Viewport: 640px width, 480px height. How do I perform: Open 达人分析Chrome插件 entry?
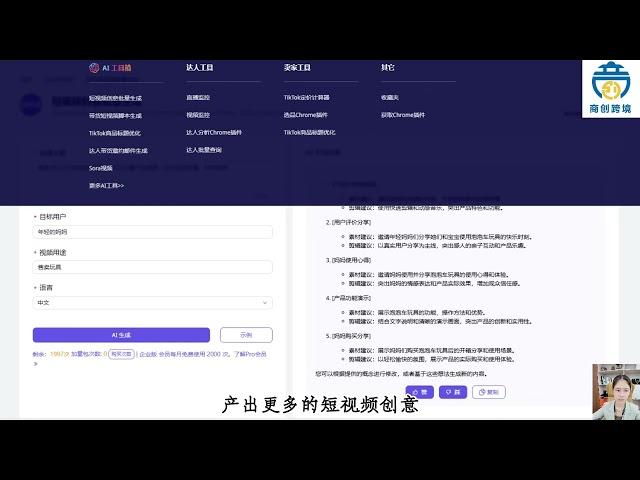click(214, 133)
